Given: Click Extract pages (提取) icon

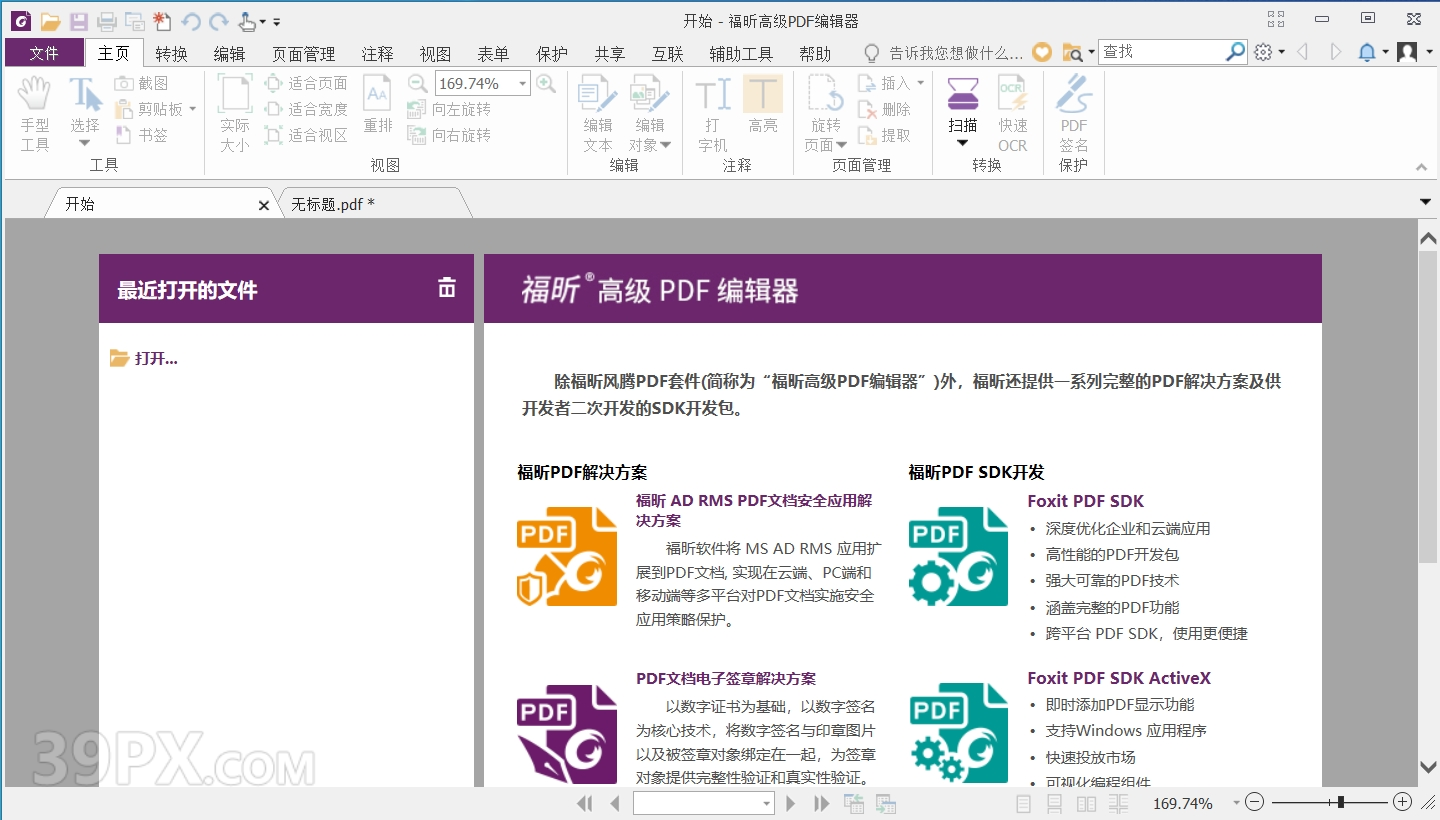Looking at the screenshot, I should 884,135.
